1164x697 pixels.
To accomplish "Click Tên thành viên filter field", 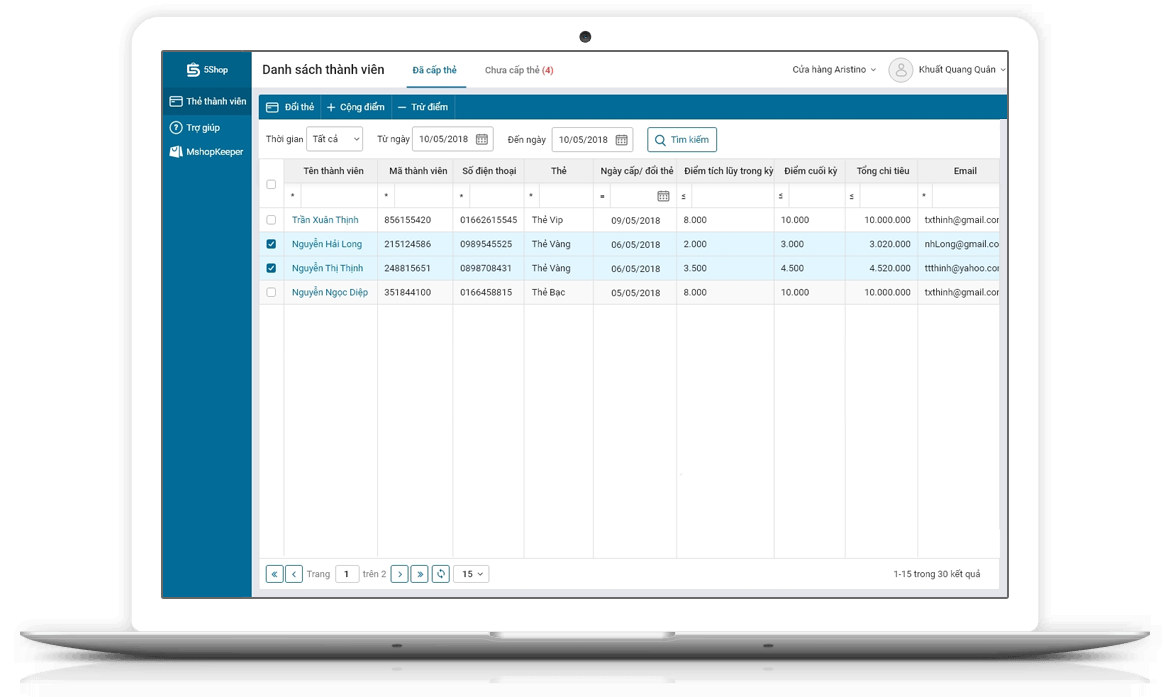I will (339, 196).
